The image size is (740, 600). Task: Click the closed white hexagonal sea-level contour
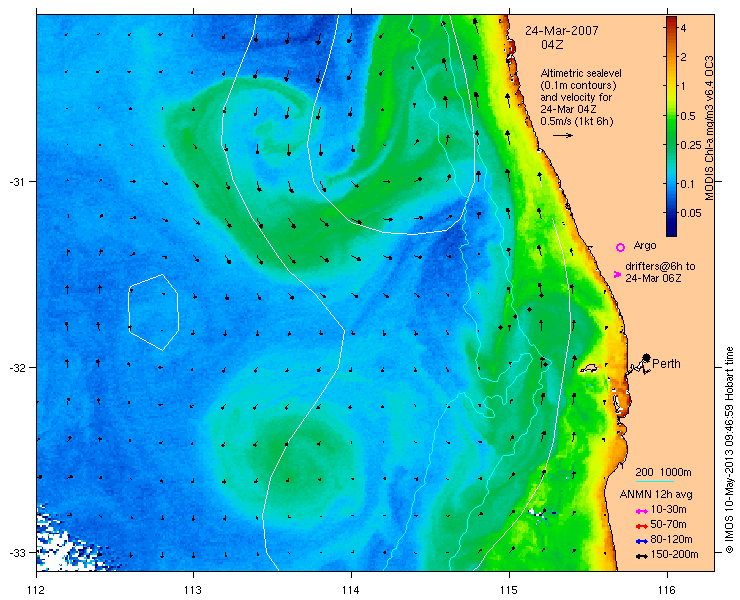153,312
